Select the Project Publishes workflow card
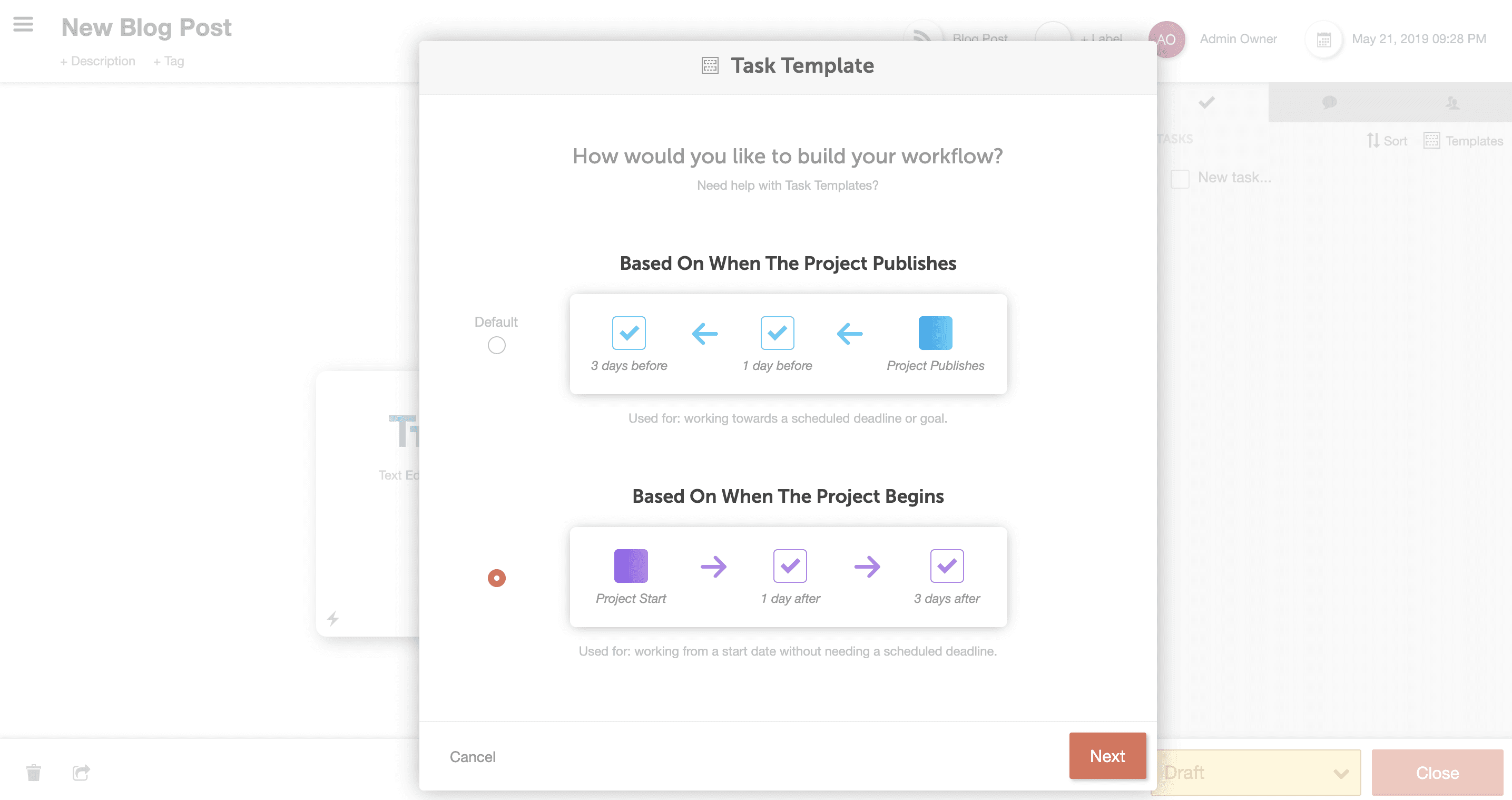1512x800 pixels. coord(788,344)
